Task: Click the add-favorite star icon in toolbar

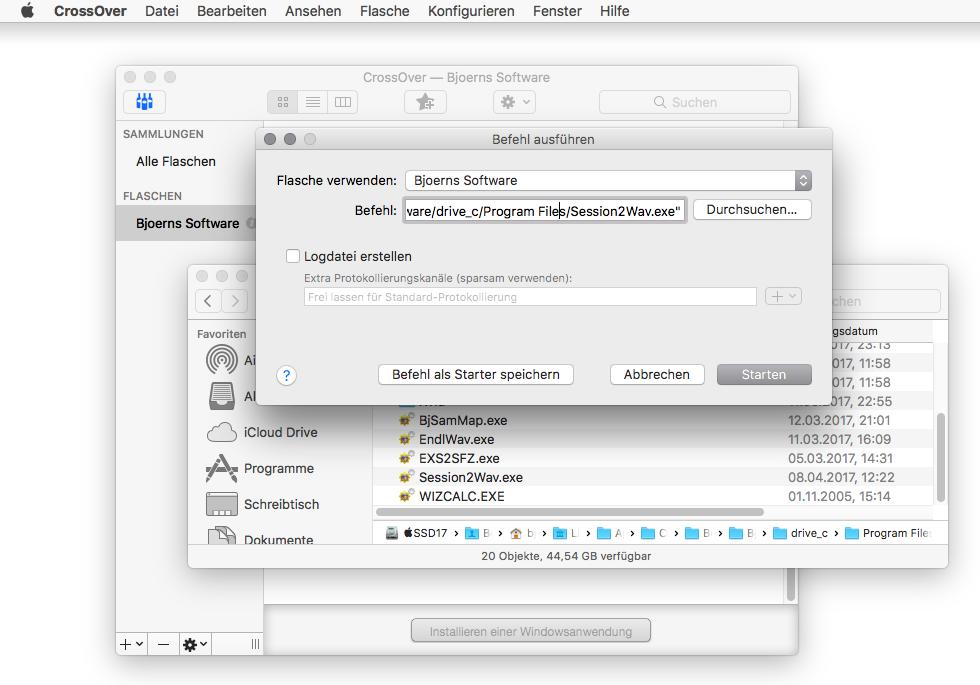Action: [426, 102]
